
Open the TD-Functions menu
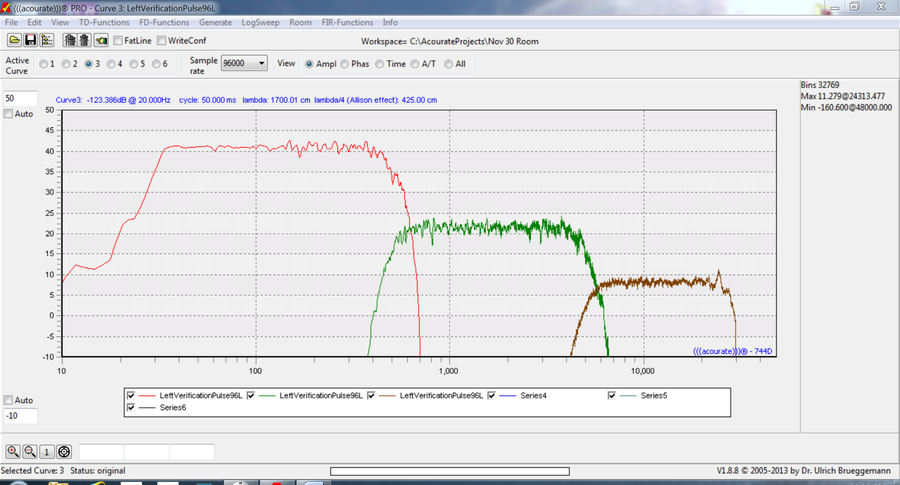click(104, 22)
